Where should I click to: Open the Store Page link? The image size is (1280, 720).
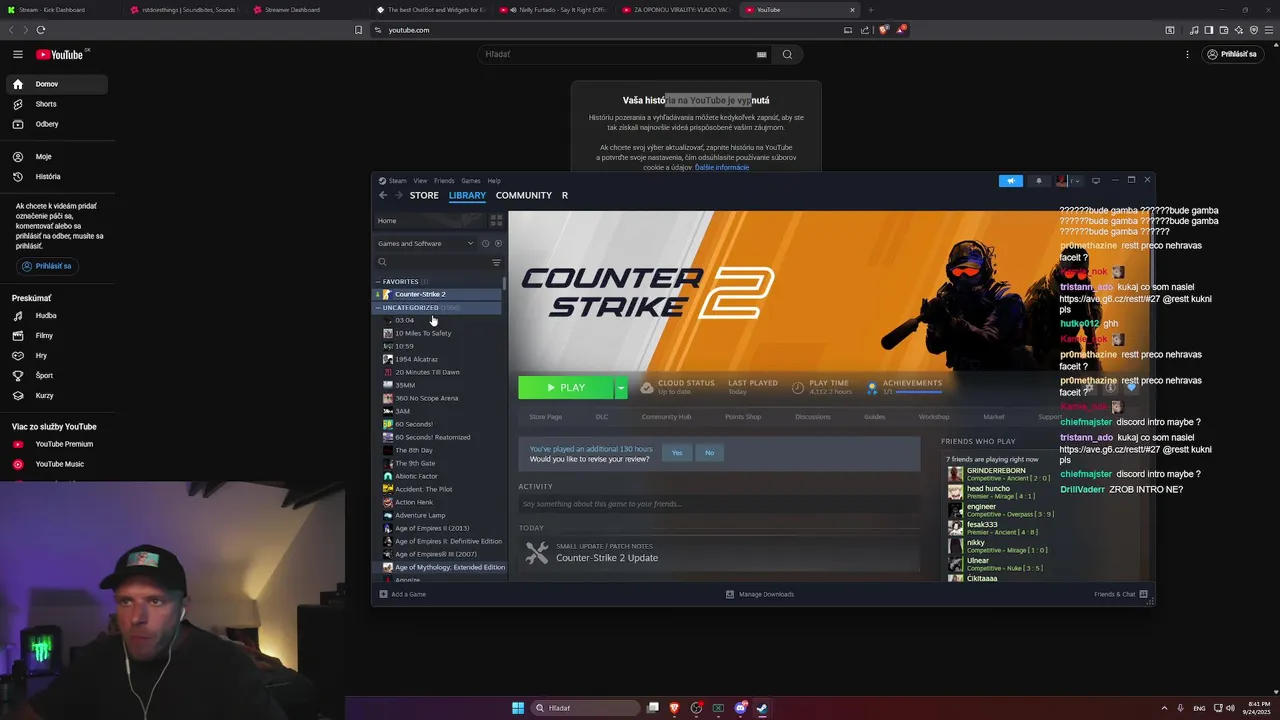tap(545, 417)
